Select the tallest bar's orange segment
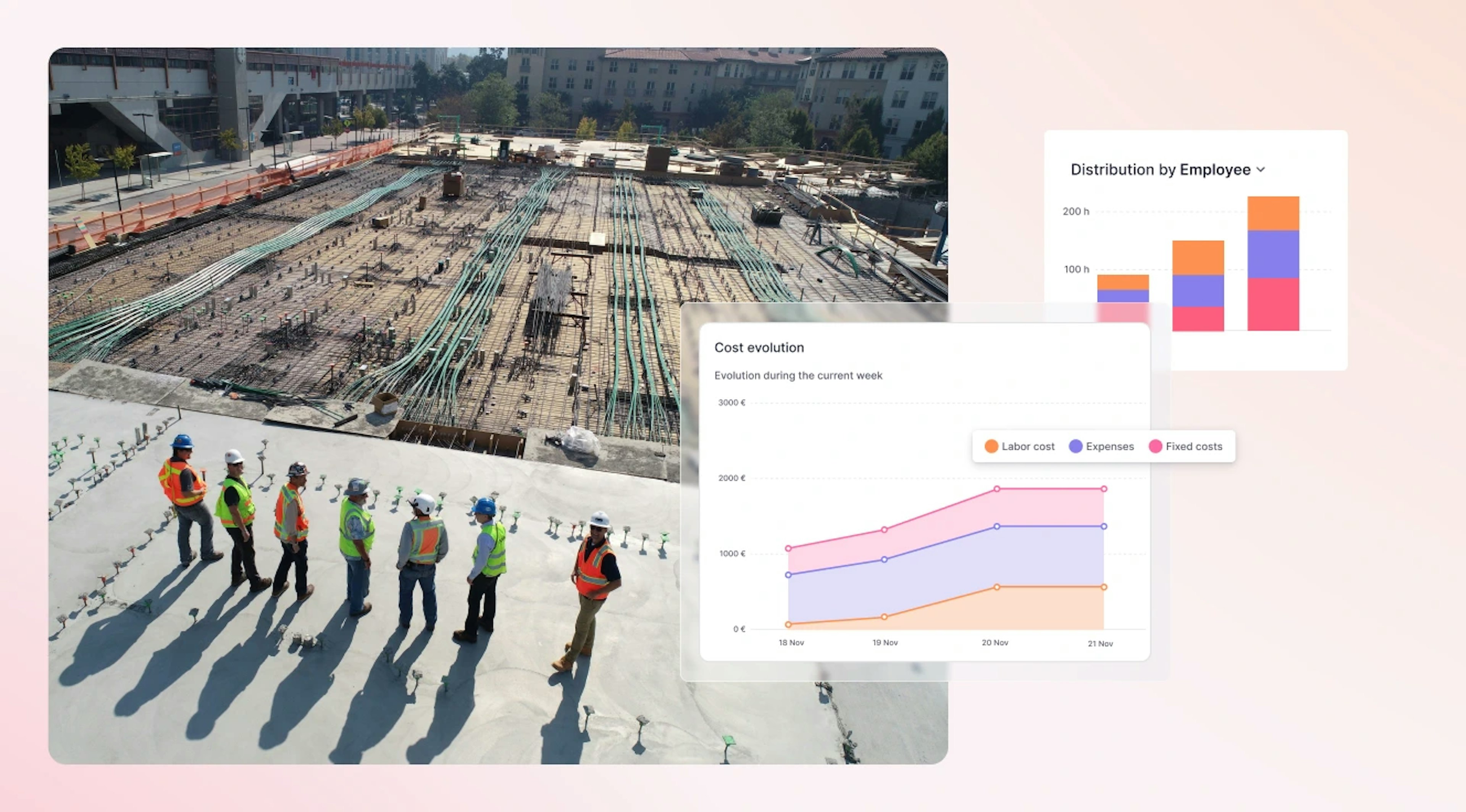 (x=1273, y=213)
